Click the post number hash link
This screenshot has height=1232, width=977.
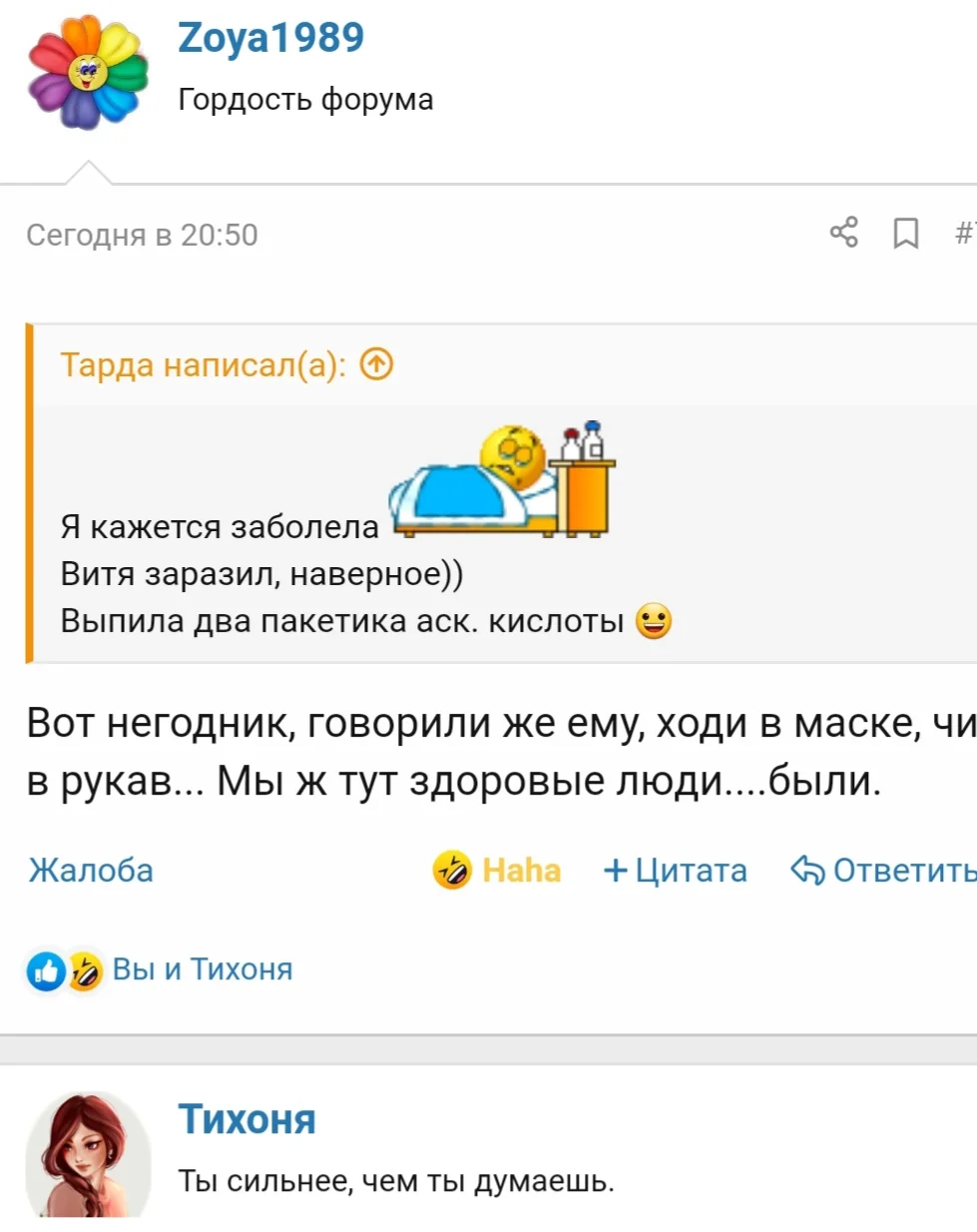click(x=964, y=234)
